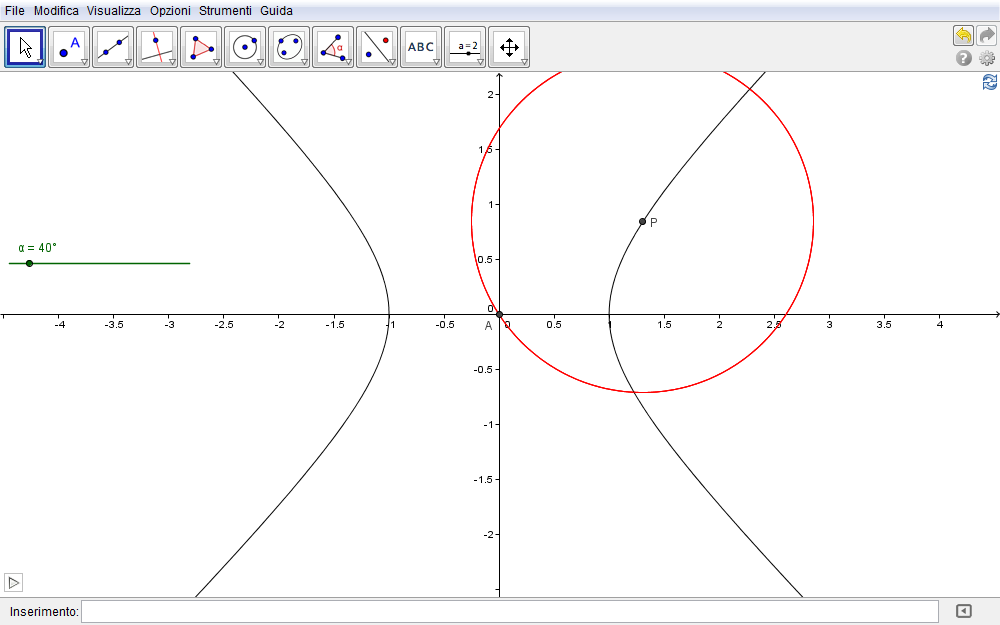Open the Visualizza menu
Viewport: 1000px width, 625px height.
click(114, 10)
